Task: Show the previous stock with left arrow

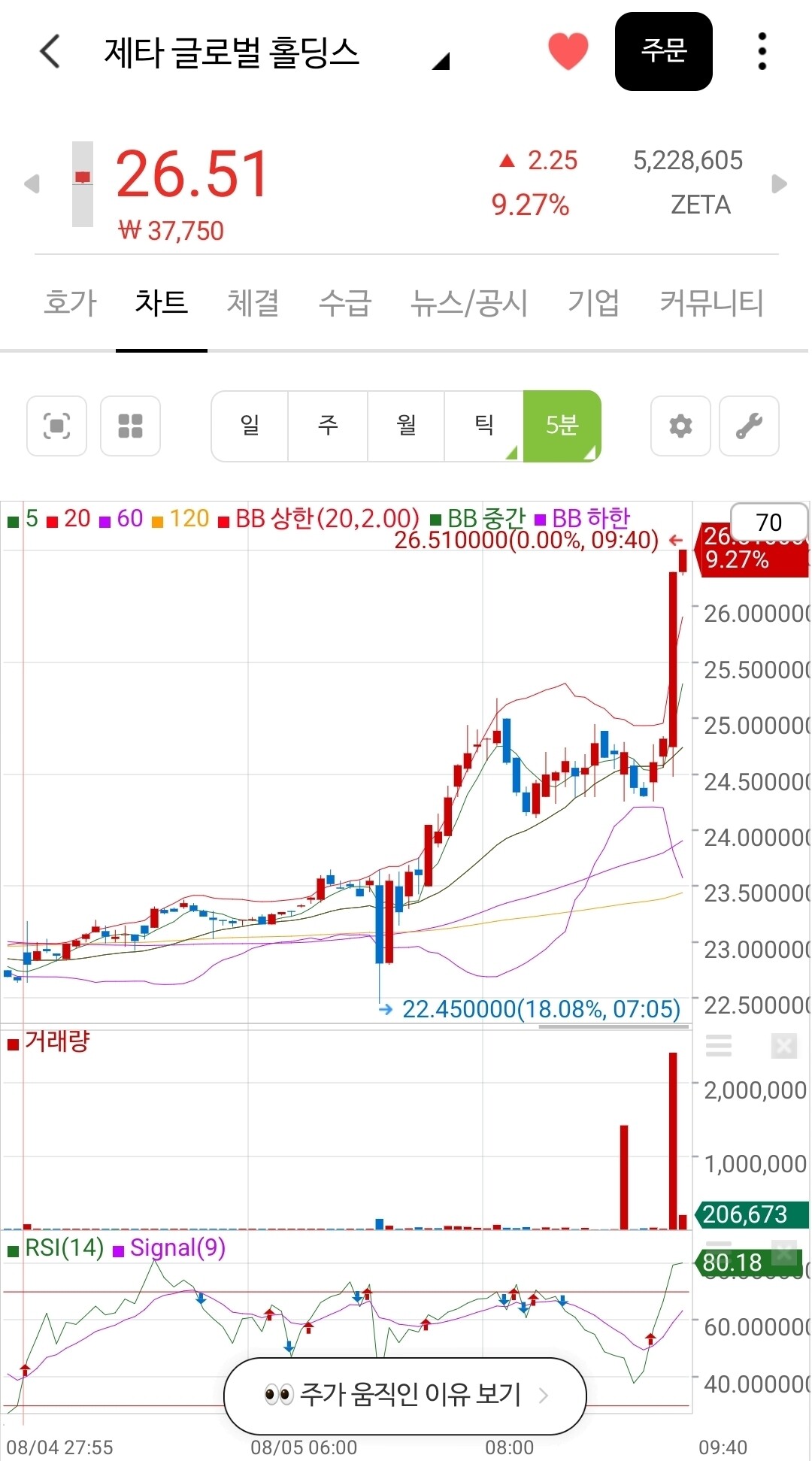Action: [x=32, y=183]
